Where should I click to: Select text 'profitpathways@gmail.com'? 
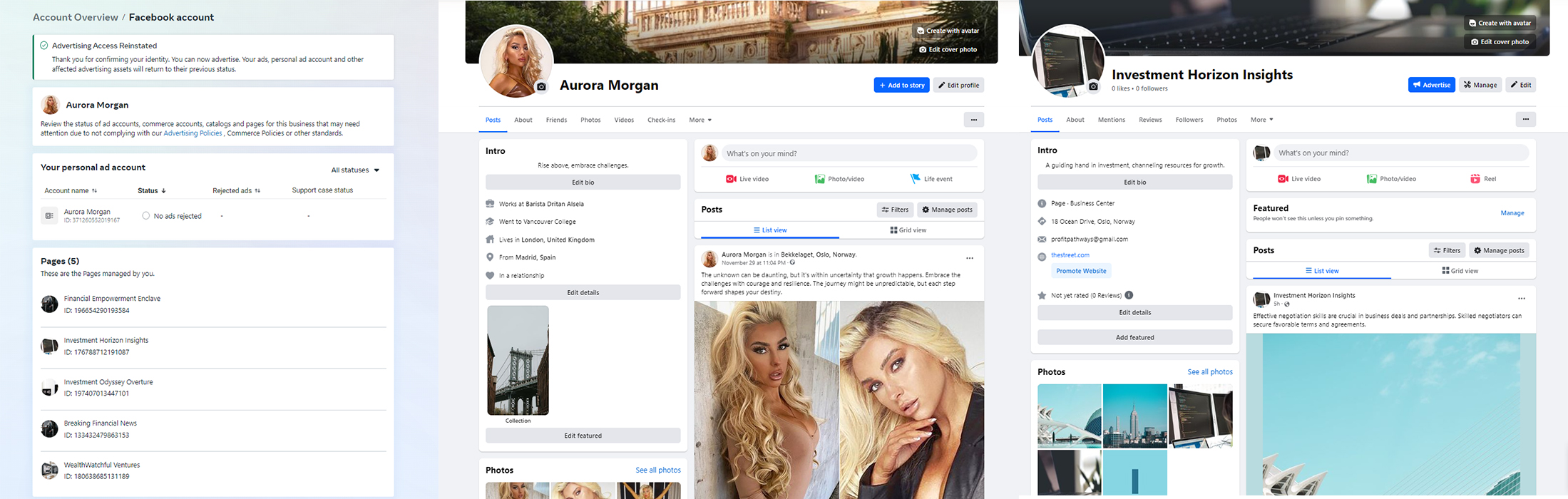coord(1089,240)
